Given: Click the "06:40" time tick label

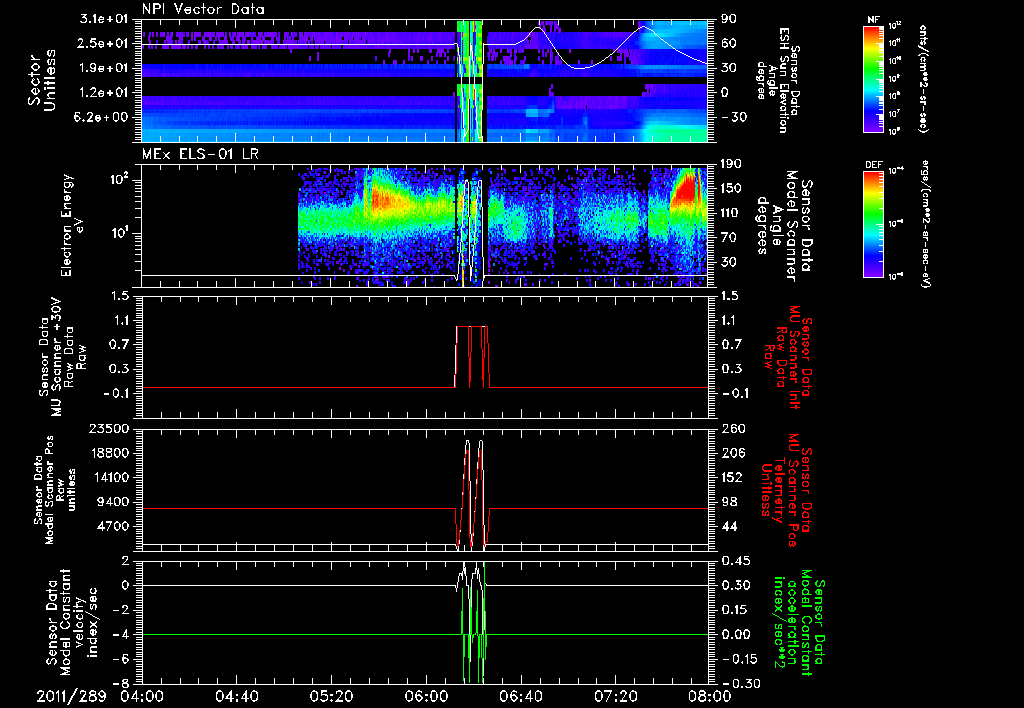Looking at the screenshot, I should tap(520, 696).
